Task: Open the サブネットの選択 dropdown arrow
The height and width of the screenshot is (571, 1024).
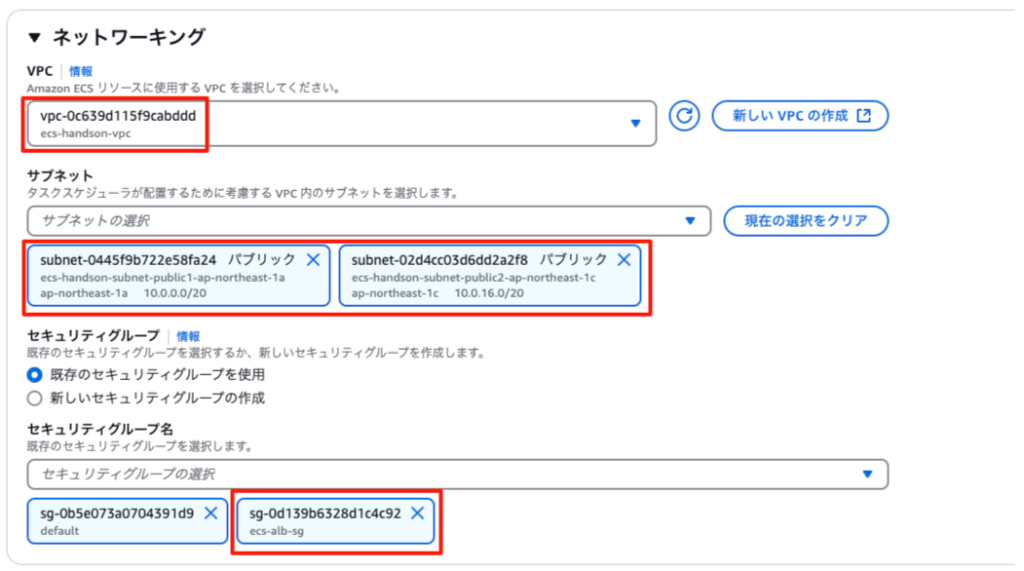Action: click(x=689, y=221)
